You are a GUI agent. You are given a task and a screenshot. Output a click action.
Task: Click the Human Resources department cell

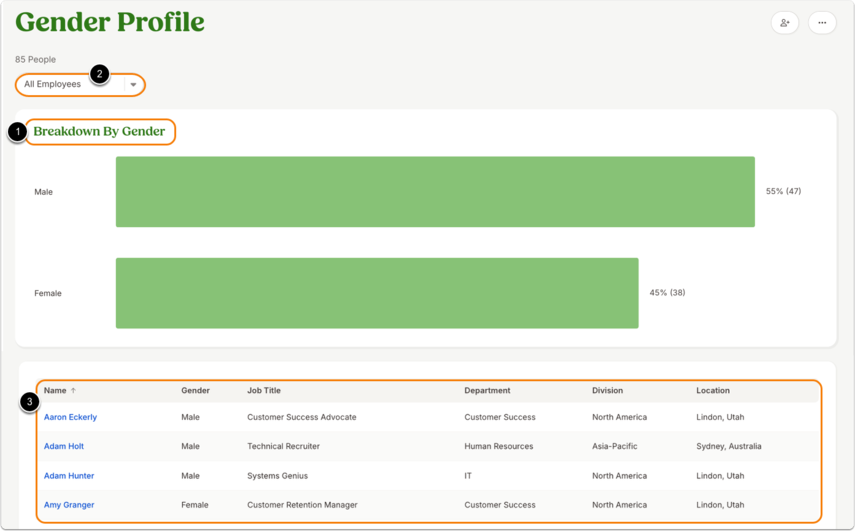(499, 446)
